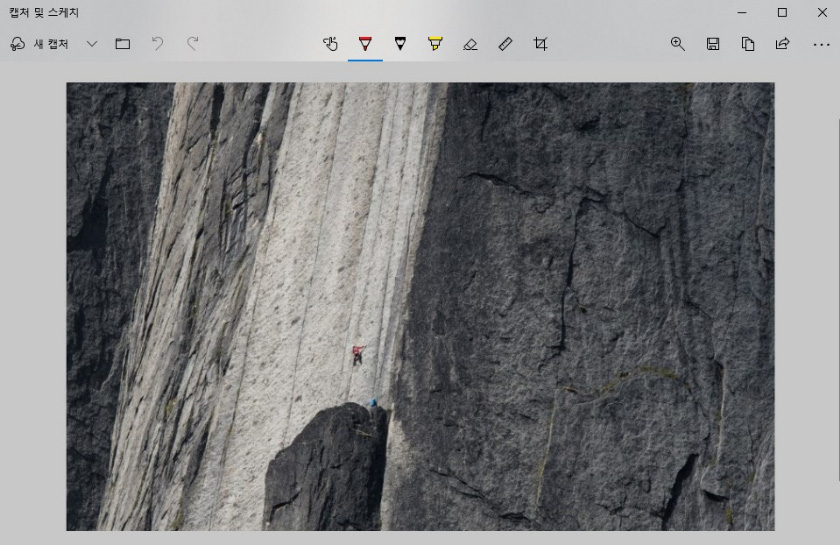This screenshot has height=545, width=840.
Task: Click the vertical scrollbar on right edge
Action: click(838, 300)
